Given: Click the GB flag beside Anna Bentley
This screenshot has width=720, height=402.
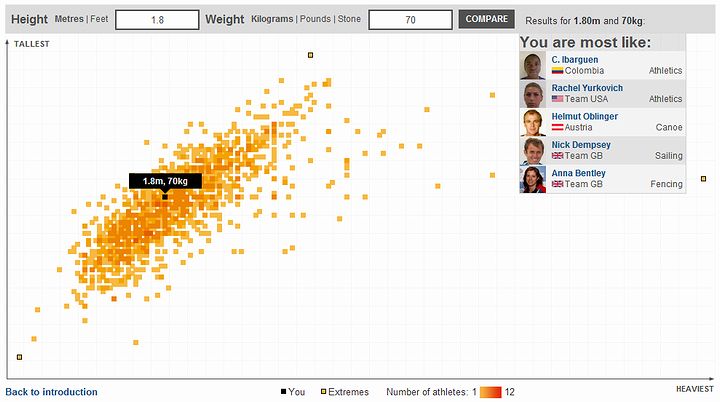Looking at the screenshot, I should pos(557,184).
